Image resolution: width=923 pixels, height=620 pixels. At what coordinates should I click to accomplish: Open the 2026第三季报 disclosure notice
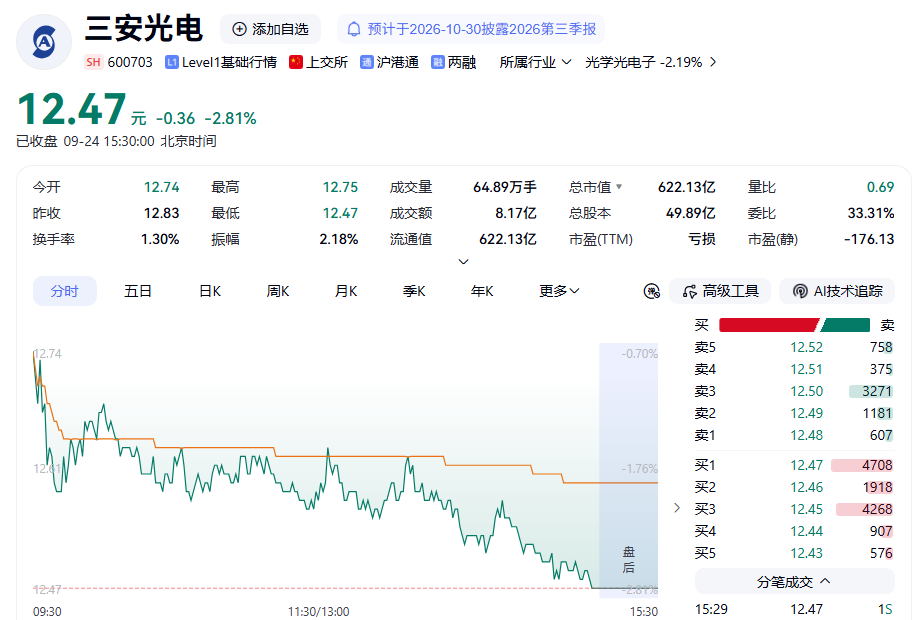coord(471,29)
